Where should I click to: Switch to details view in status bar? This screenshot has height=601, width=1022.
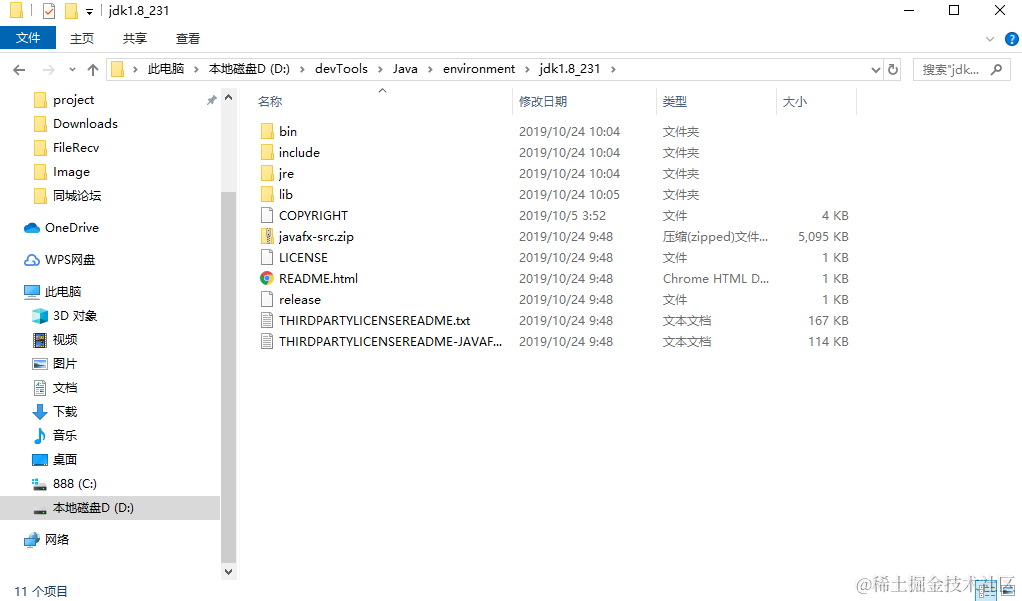pyautogui.click(x=986, y=591)
